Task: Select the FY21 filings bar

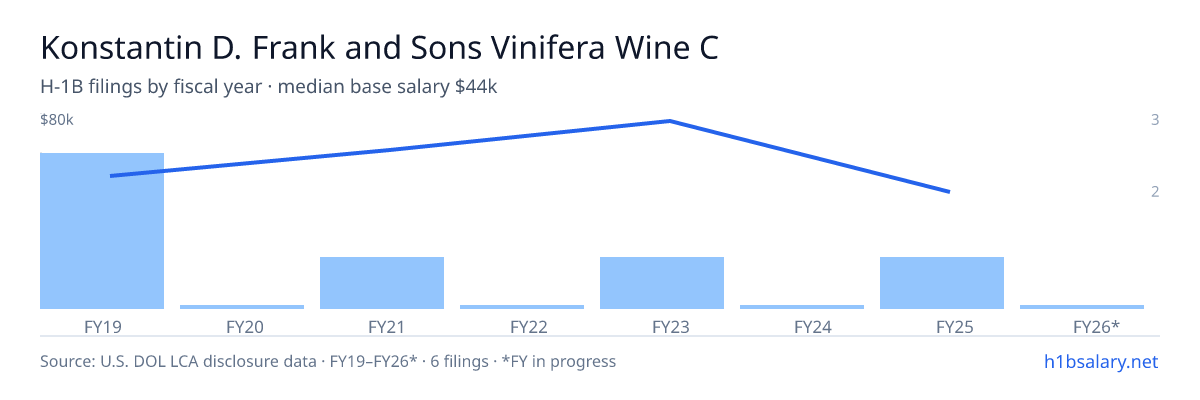Action: point(382,283)
